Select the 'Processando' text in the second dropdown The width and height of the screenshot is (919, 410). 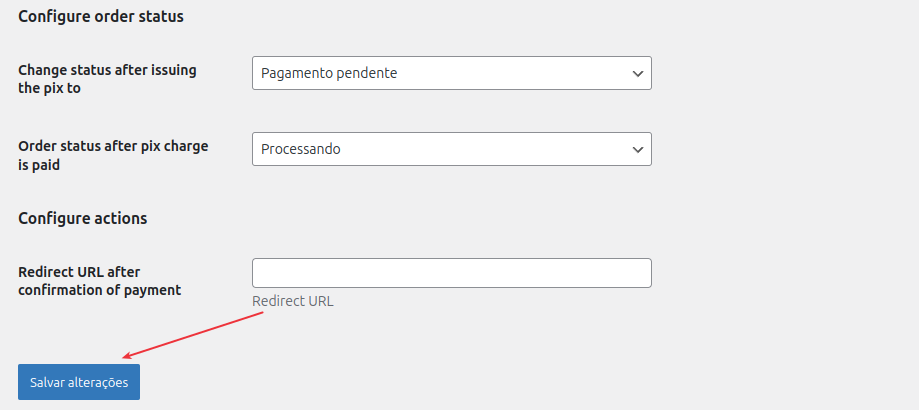click(x=301, y=149)
